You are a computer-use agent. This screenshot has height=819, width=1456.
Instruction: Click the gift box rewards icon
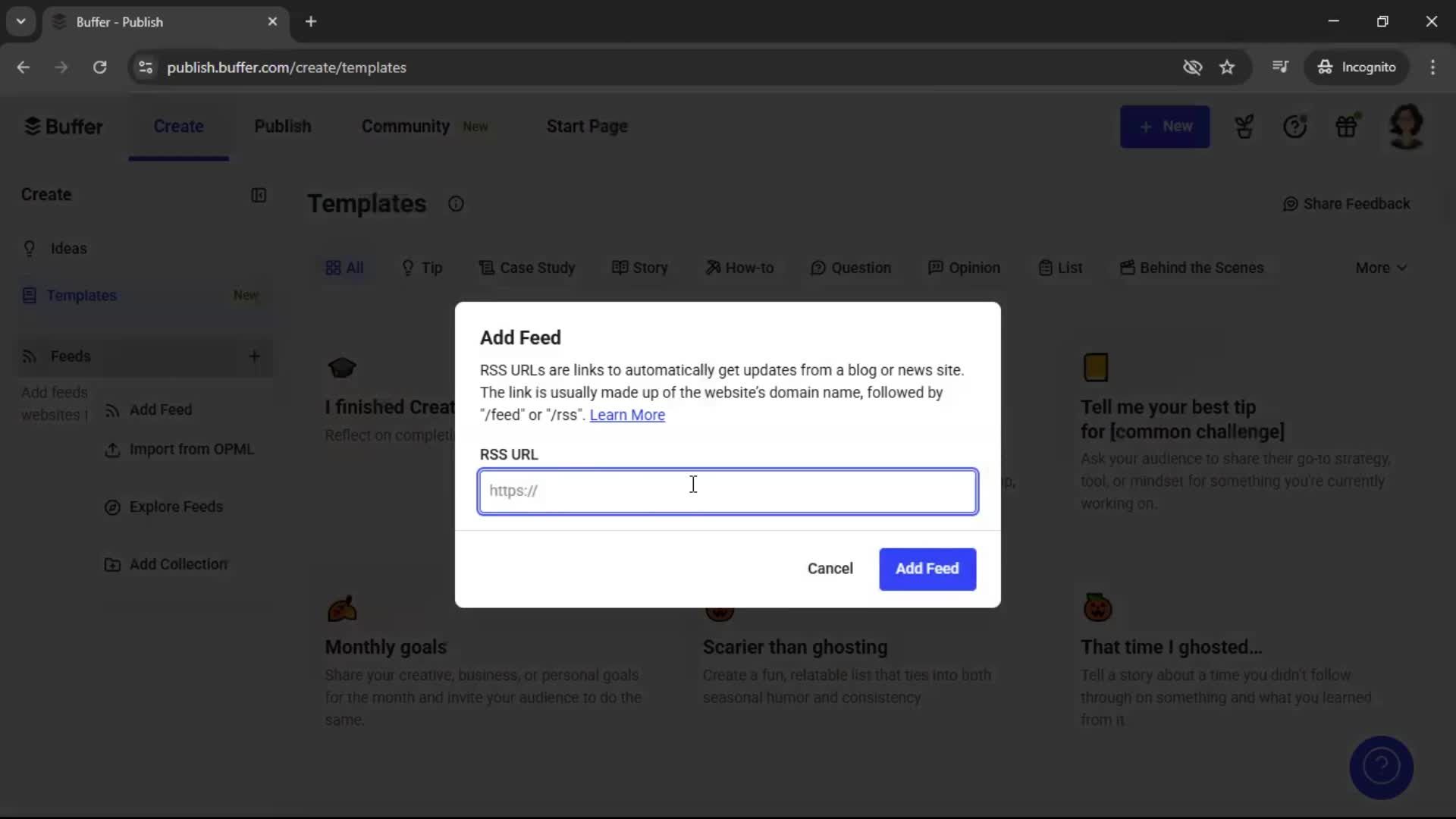coord(1348,127)
